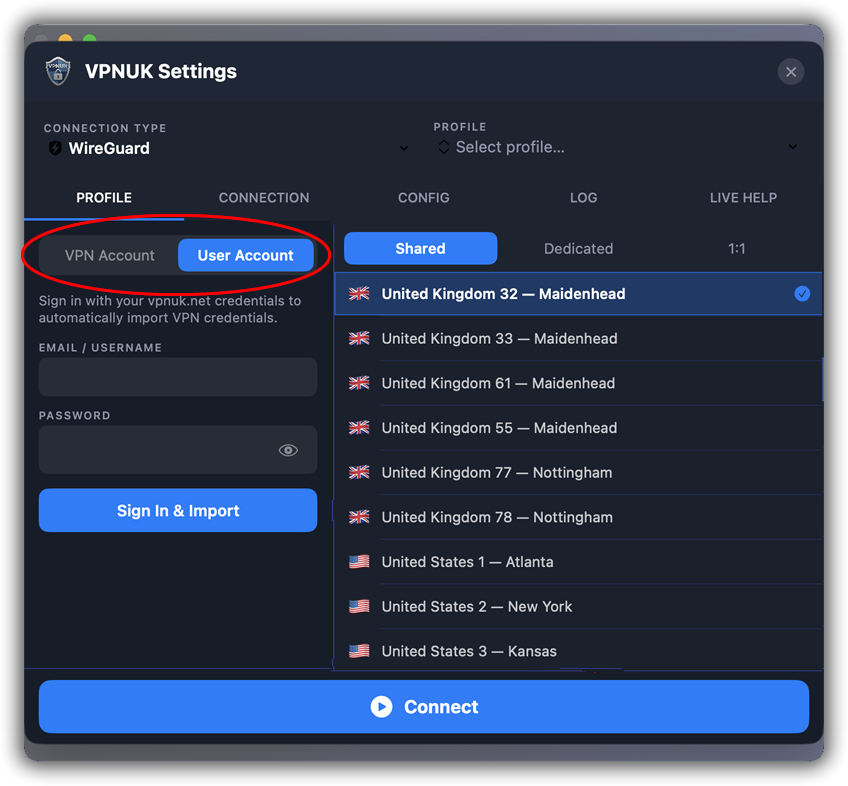Switch to the CONNECTION tab
848x786 pixels.
tap(264, 197)
